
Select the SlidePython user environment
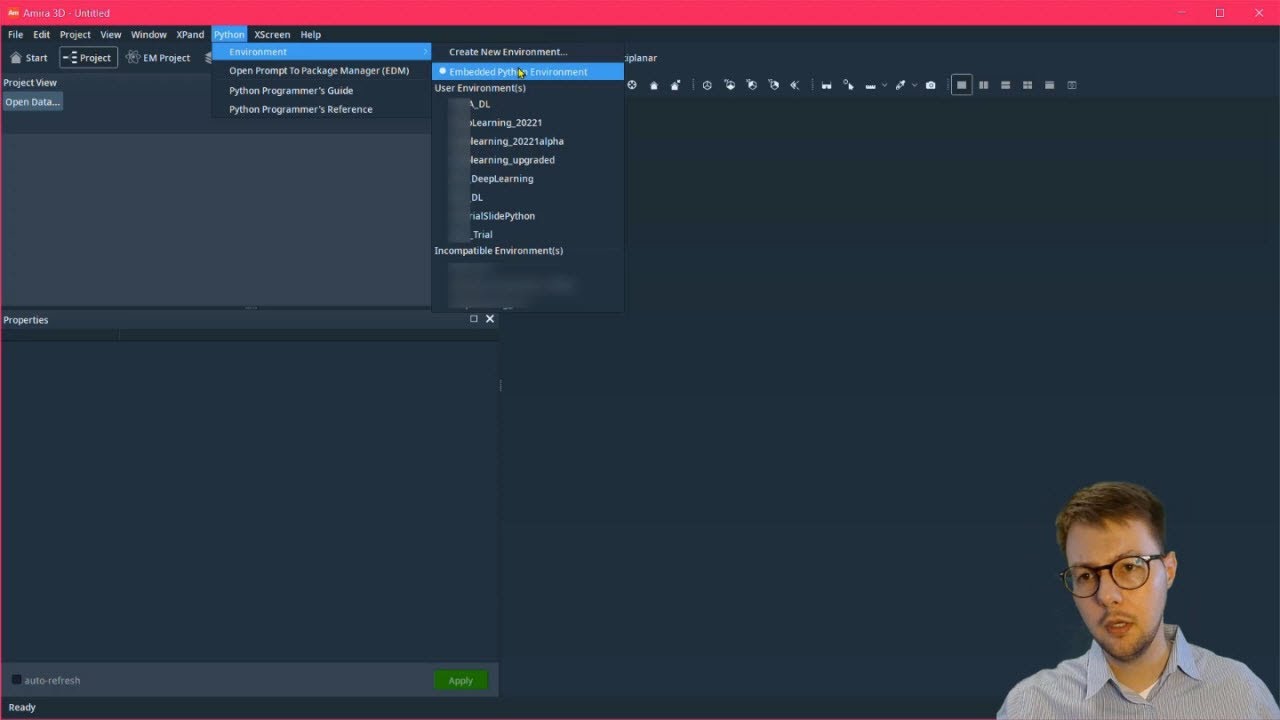click(x=528, y=216)
